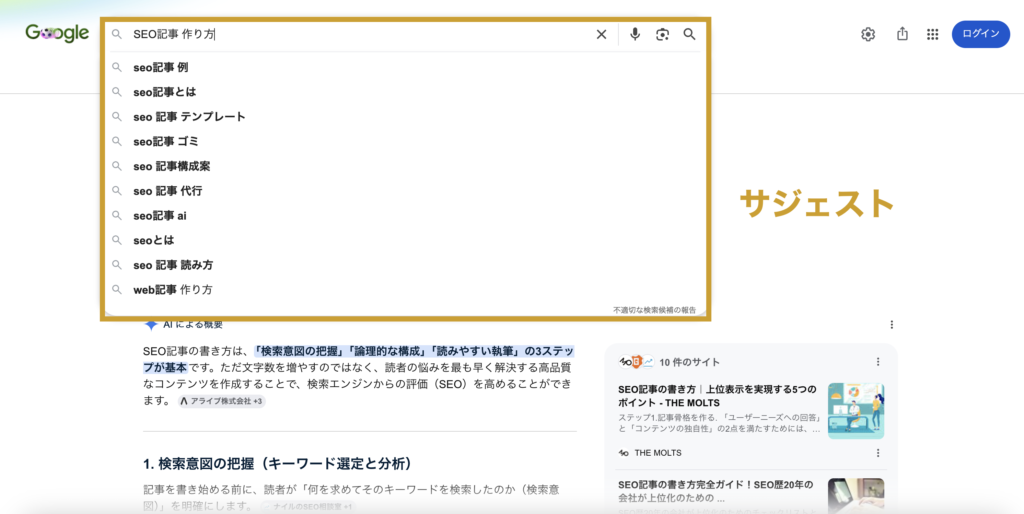
Task: Open the THE MOLTS article about 5つのポイント
Action: coord(717,396)
